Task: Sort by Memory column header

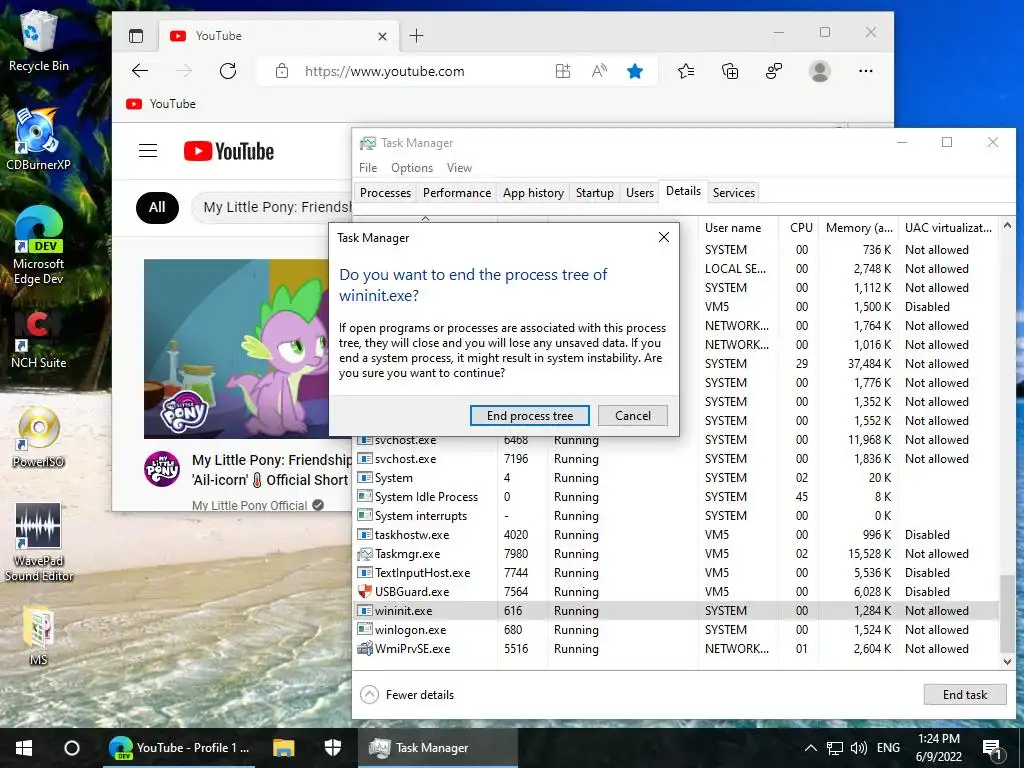Action: 858,228
